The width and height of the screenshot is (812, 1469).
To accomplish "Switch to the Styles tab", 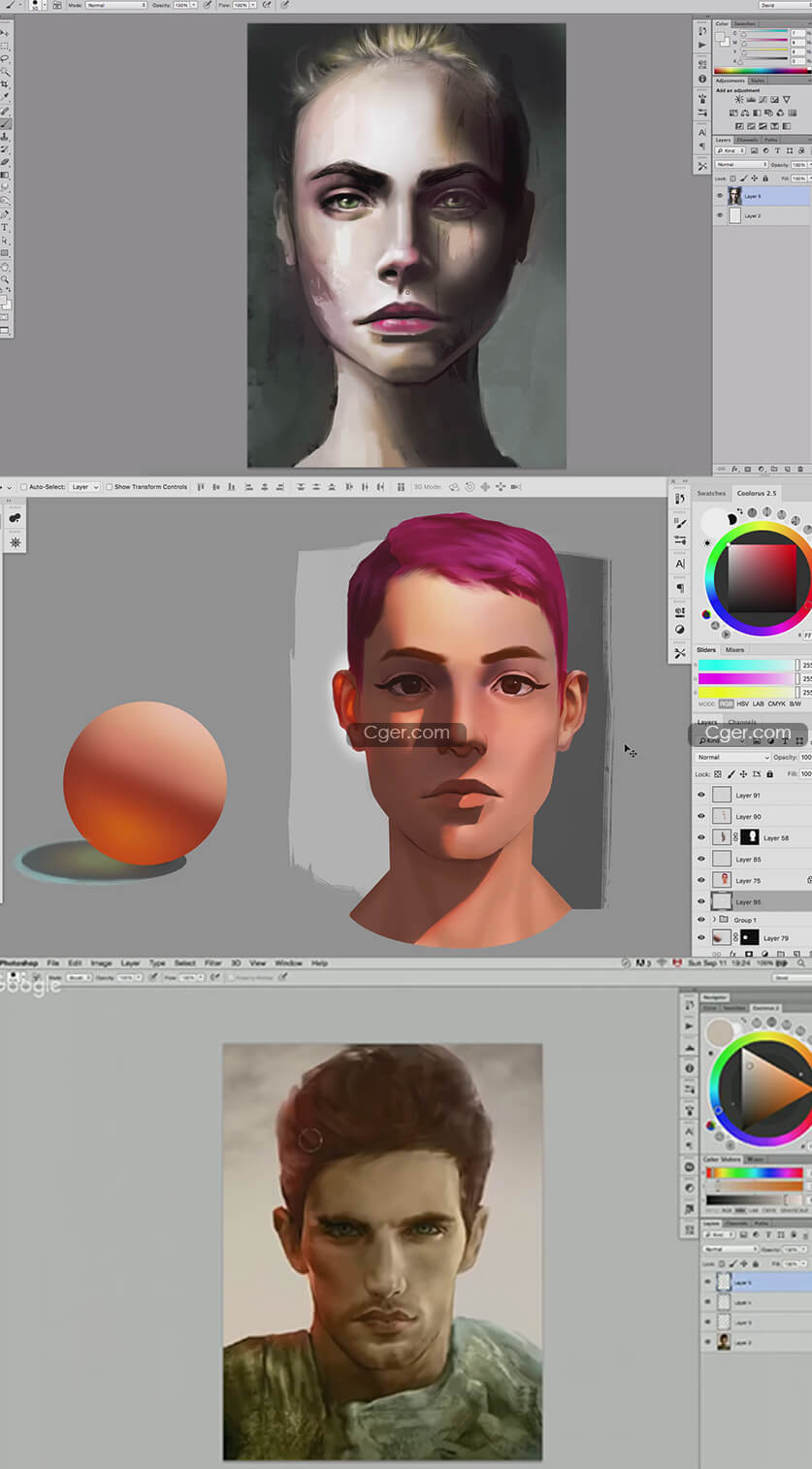I will click(x=758, y=81).
